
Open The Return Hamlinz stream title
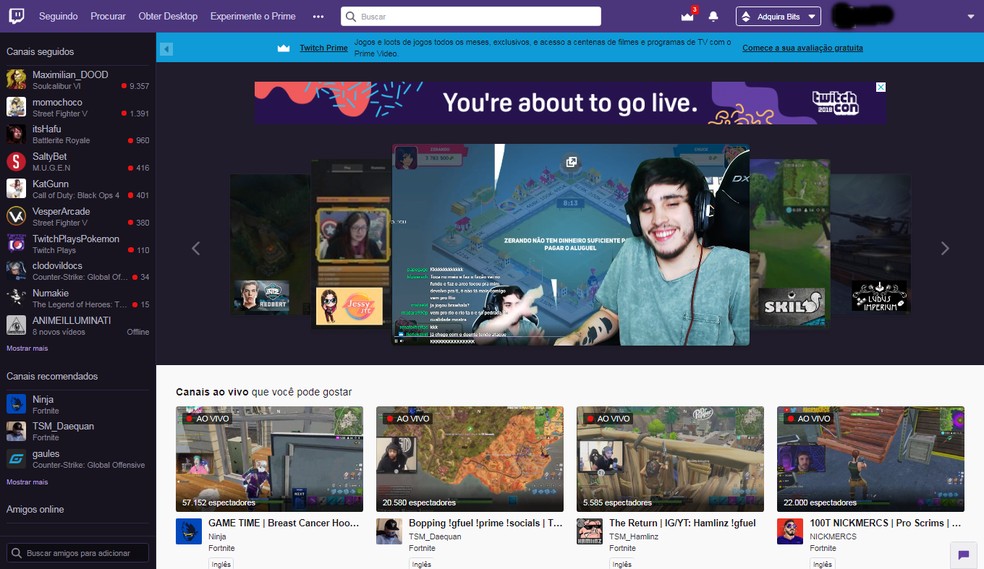[x=682, y=523]
